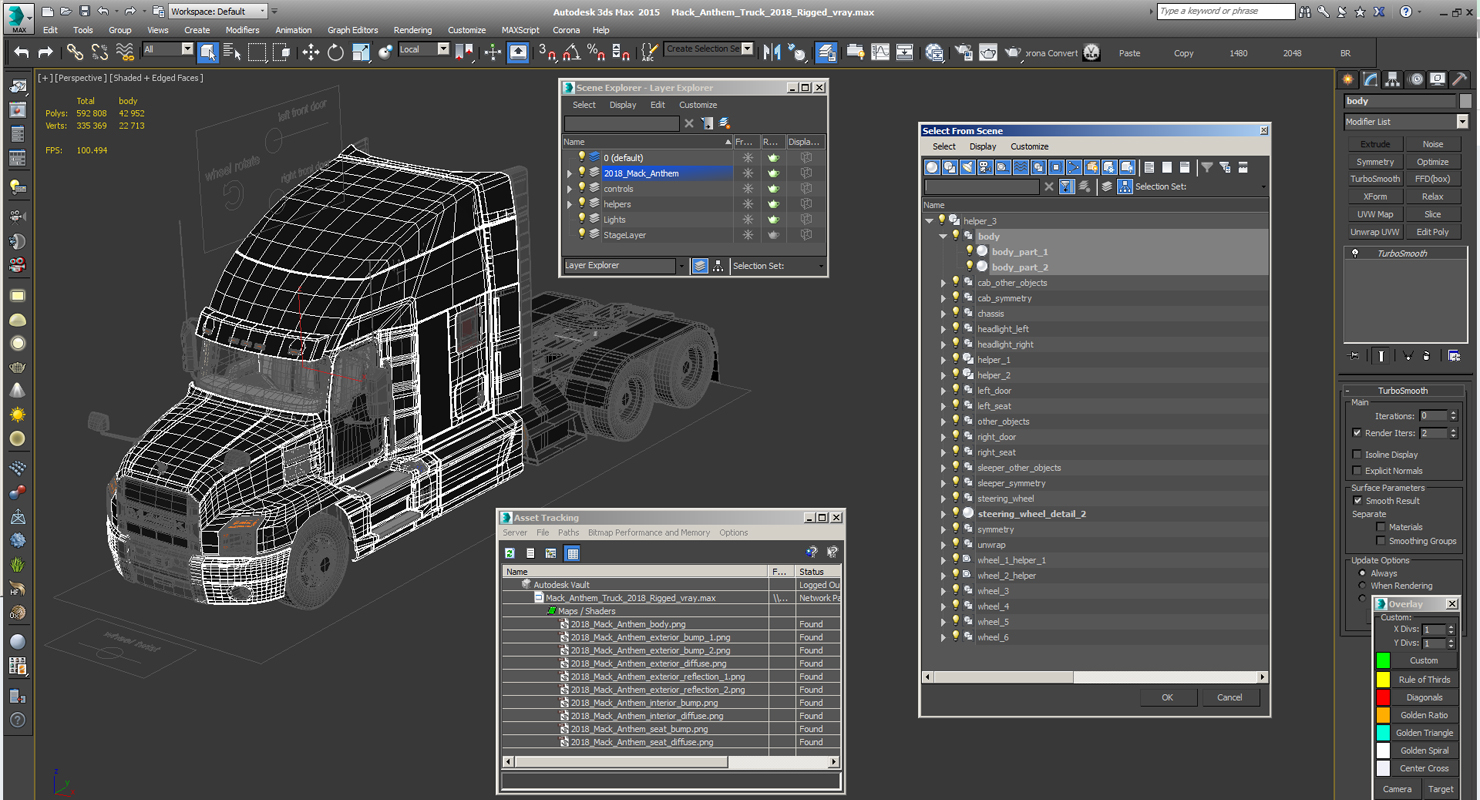
Task: Expand the helpers layer in Layer Explorer
Action: 570,204
